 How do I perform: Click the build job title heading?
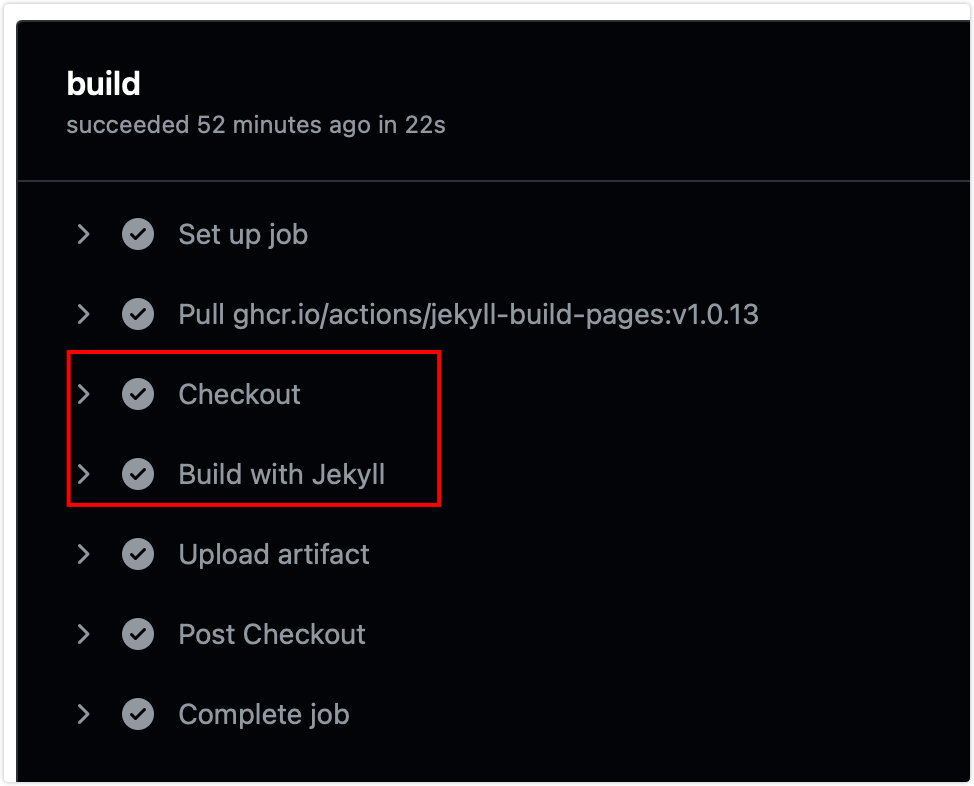click(x=103, y=83)
